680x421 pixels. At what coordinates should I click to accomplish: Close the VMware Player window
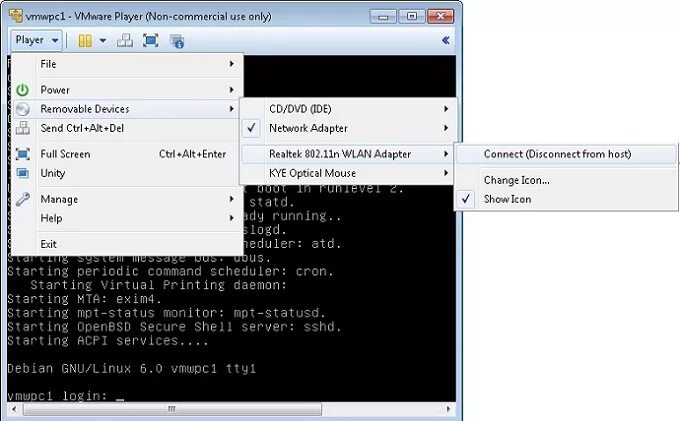tap(441, 16)
